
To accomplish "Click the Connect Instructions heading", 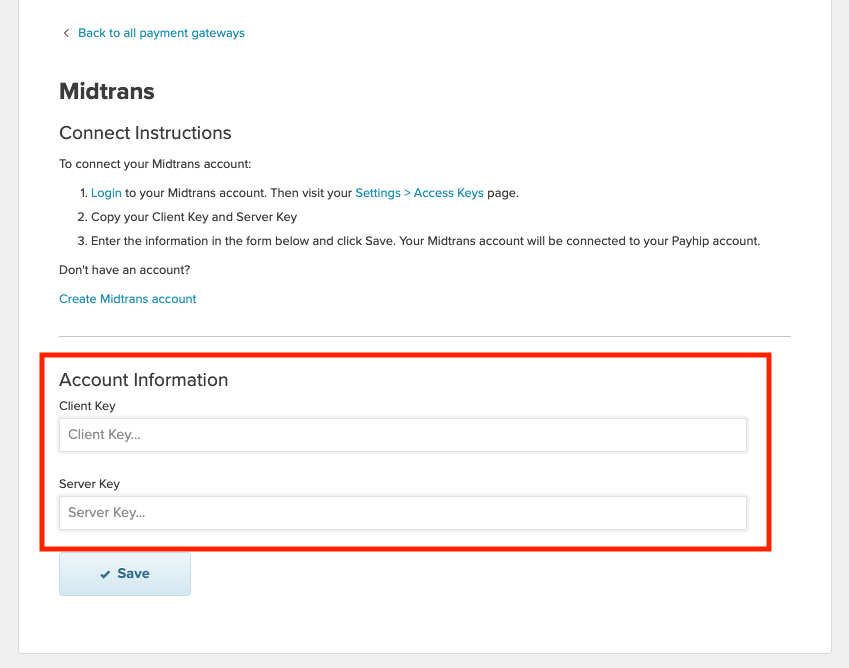I will click(145, 133).
